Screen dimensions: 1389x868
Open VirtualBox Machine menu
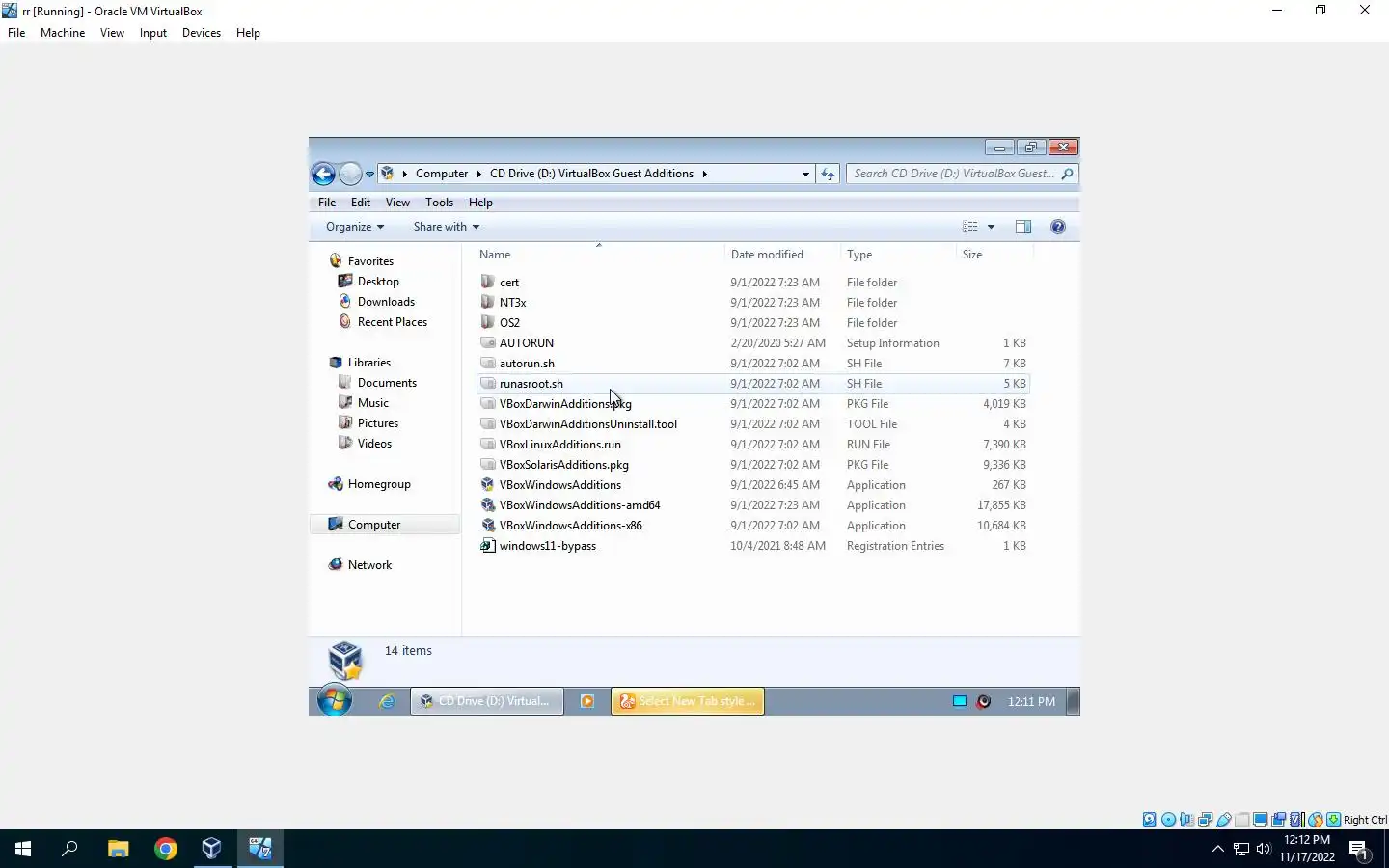pyautogui.click(x=63, y=33)
